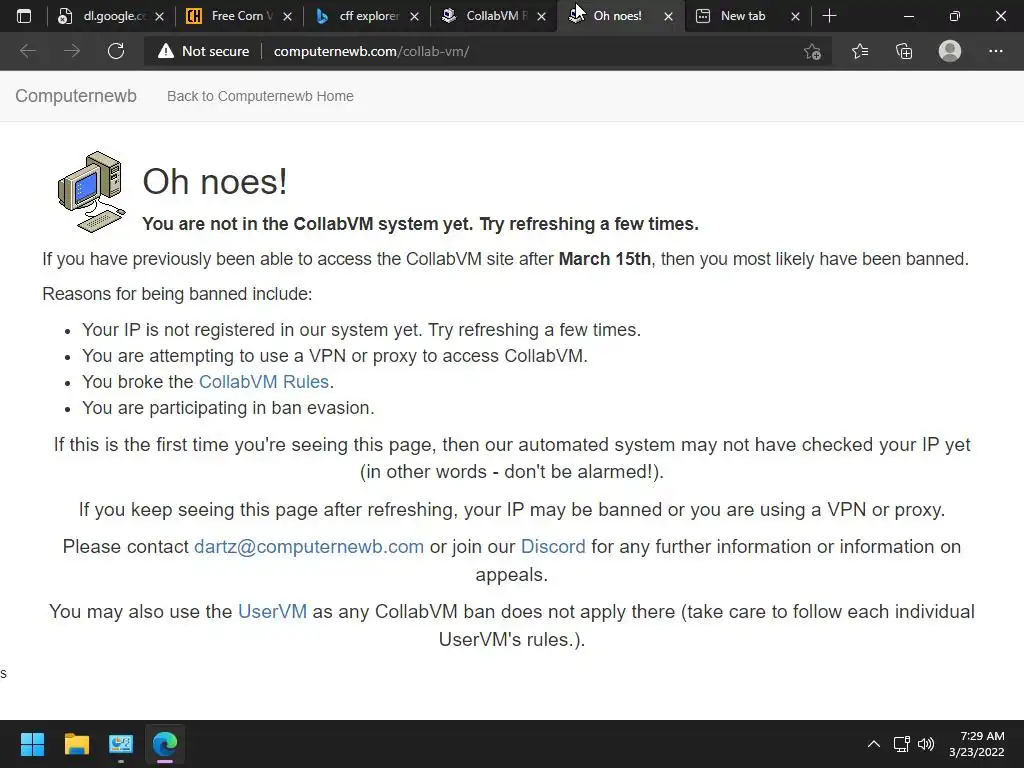Close the Free Com tab
The height and width of the screenshot is (768, 1024).
point(287,17)
